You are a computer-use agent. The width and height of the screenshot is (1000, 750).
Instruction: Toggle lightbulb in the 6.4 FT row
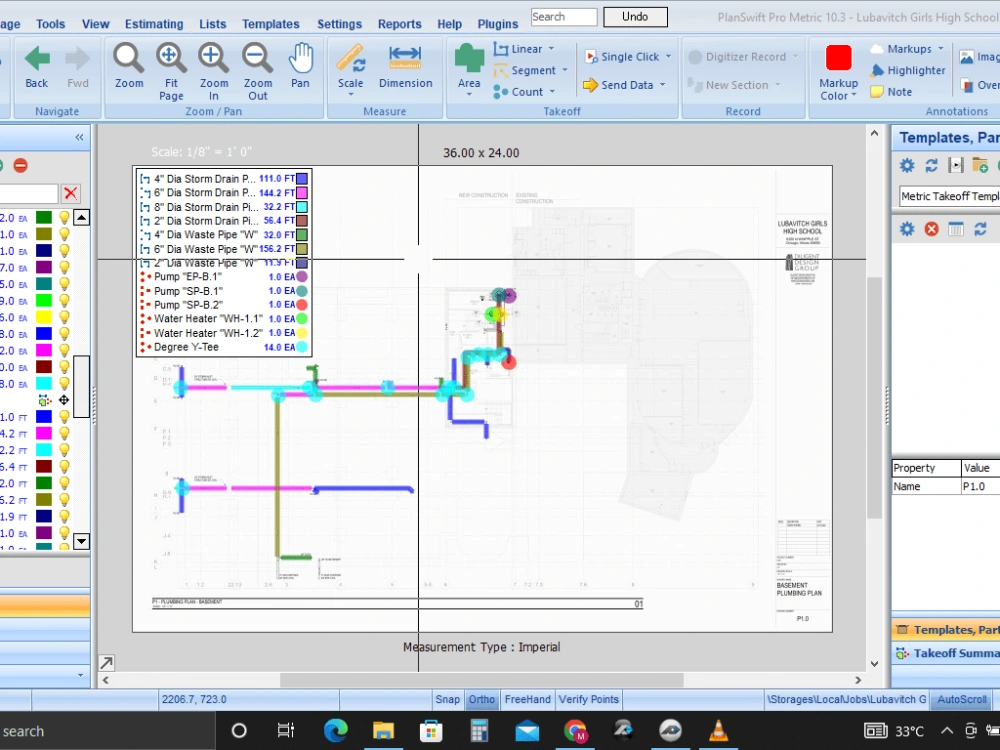click(64, 467)
